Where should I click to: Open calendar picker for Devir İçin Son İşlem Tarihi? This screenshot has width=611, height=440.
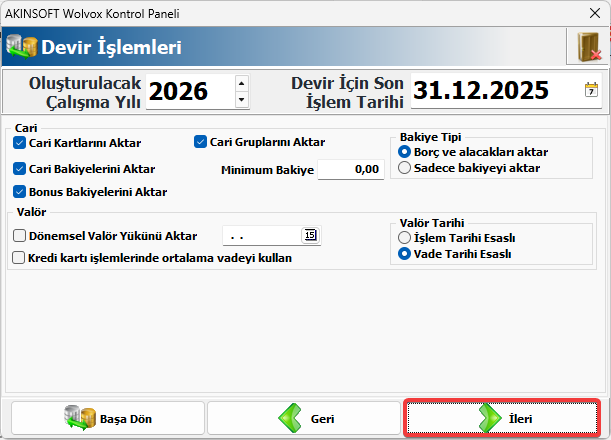click(x=591, y=91)
